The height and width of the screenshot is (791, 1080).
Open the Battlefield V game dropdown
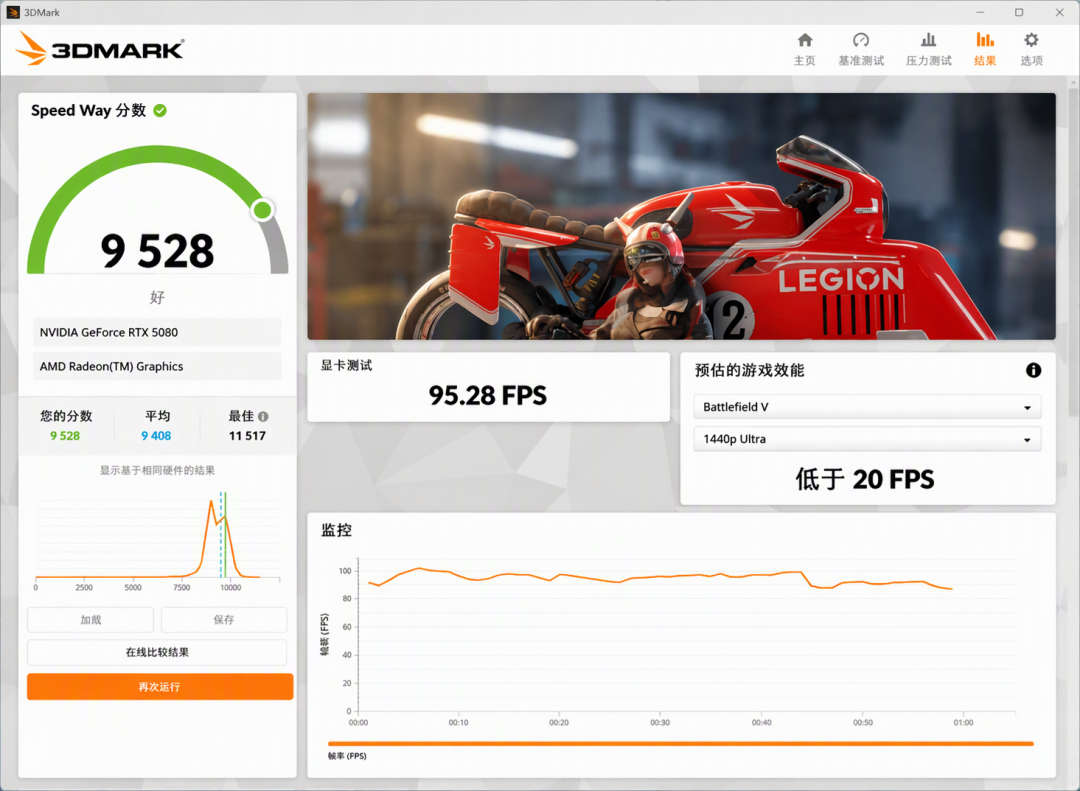(x=867, y=407)
